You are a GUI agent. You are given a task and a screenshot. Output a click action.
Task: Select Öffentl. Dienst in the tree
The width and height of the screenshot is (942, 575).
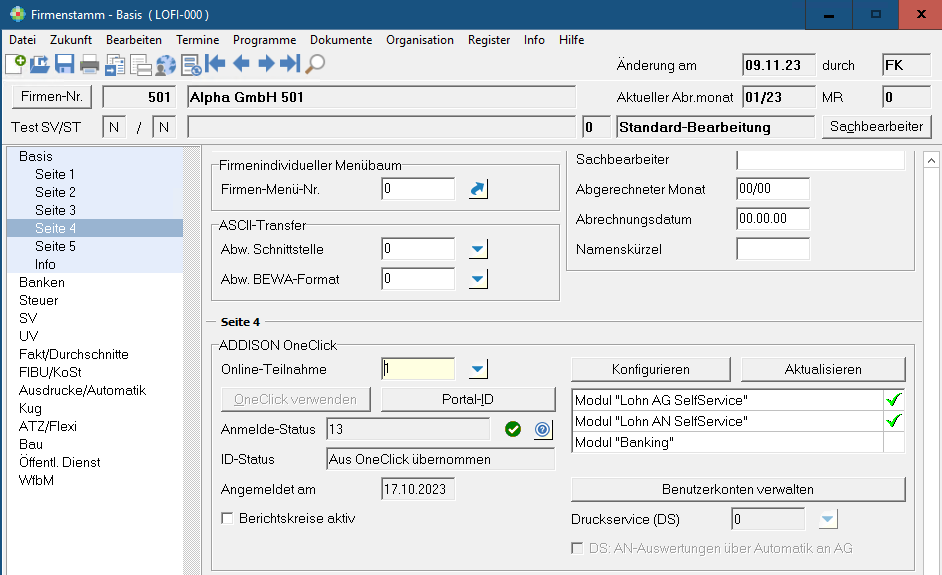coord(59,463)
